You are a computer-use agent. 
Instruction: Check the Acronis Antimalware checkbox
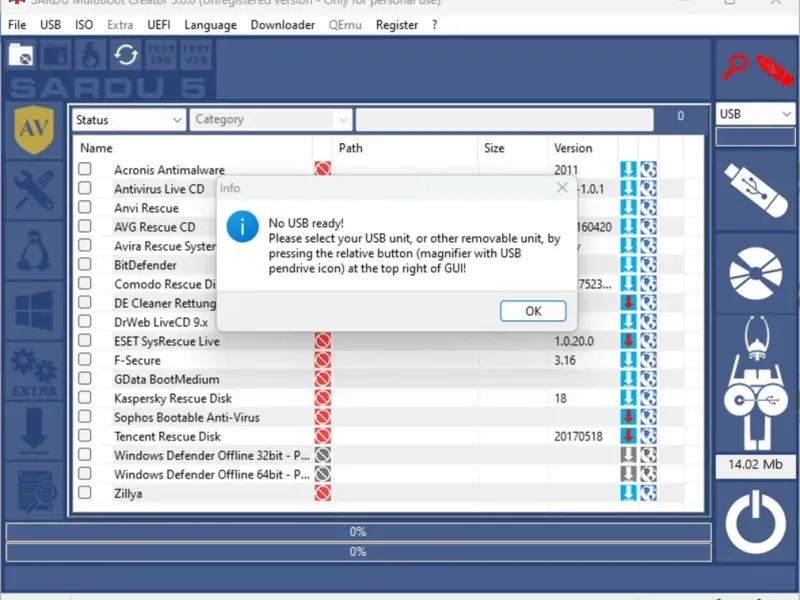pos(85,169)
